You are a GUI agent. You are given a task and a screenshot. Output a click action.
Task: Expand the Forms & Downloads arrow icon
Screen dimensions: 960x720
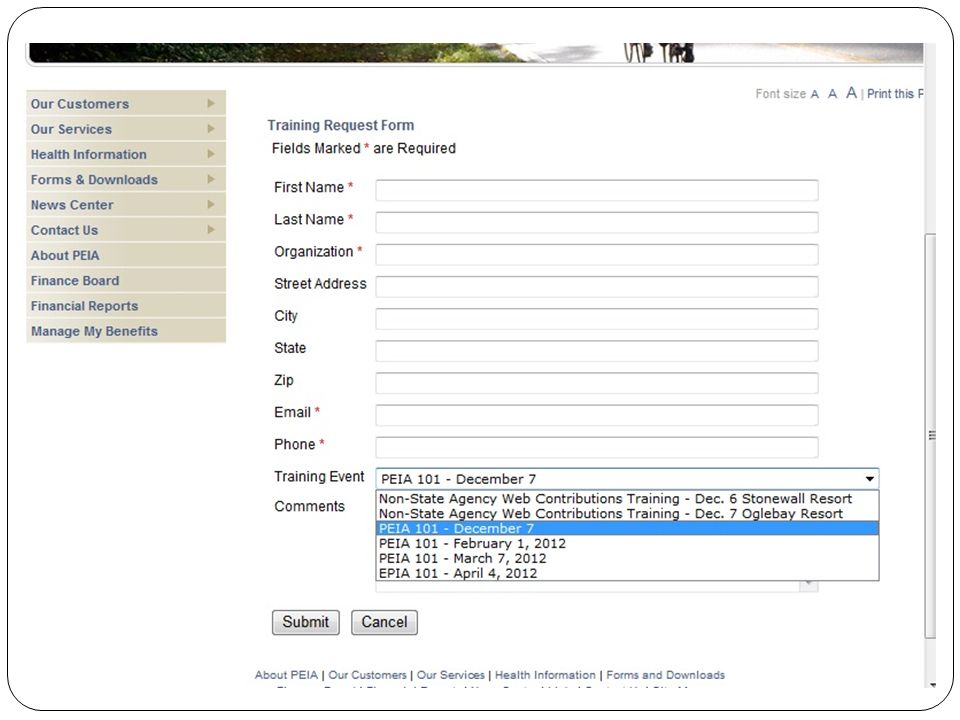coord(211,179)
